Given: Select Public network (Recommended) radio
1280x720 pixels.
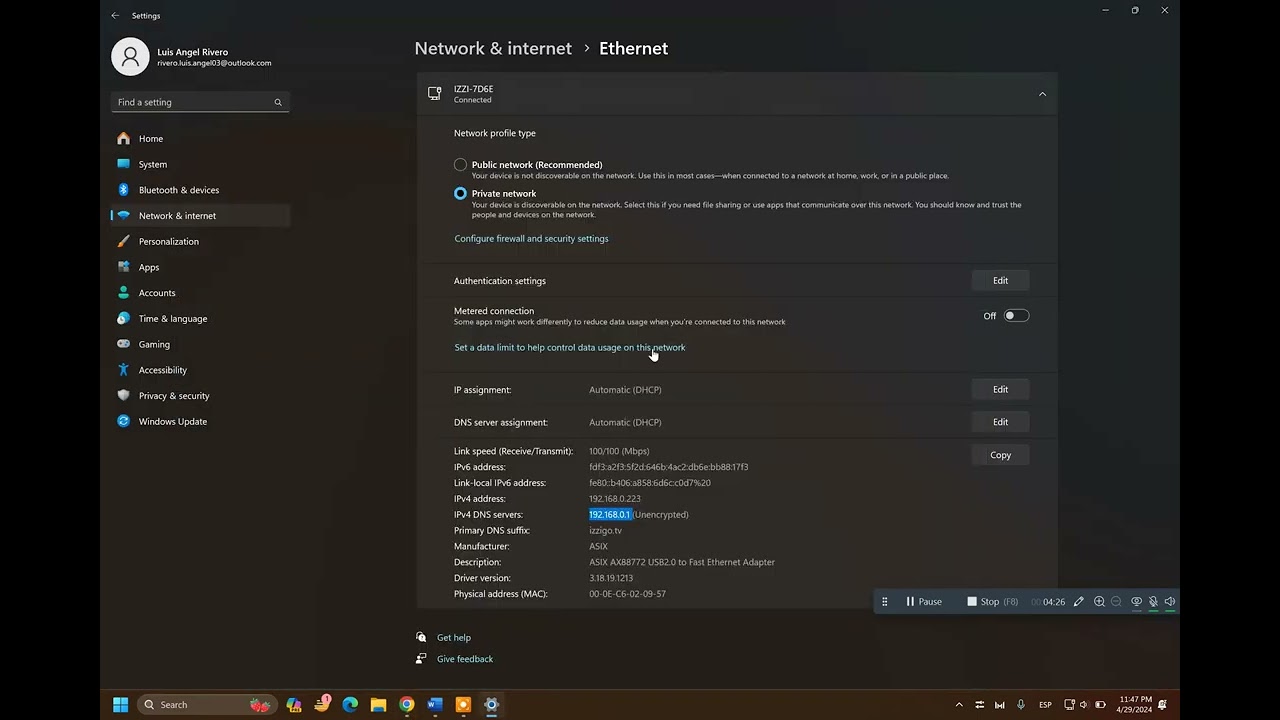Looking at the screenshot, I should (x=460, y=164).
